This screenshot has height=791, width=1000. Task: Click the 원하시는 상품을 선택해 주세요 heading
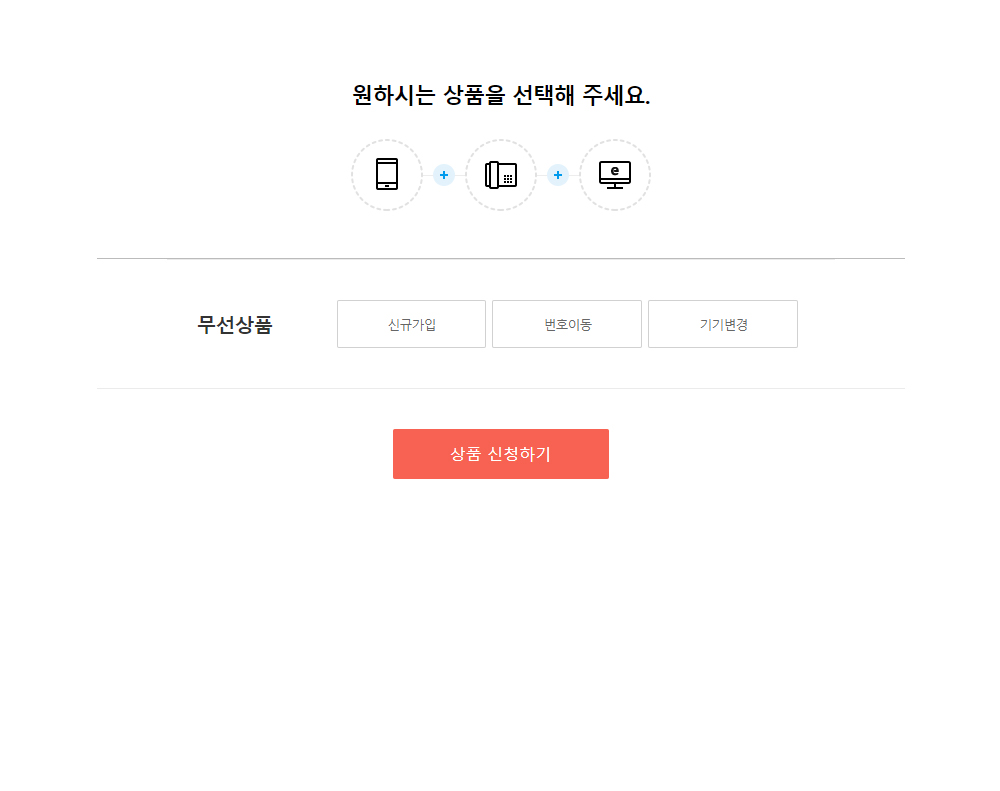click(x=501, y=95)
